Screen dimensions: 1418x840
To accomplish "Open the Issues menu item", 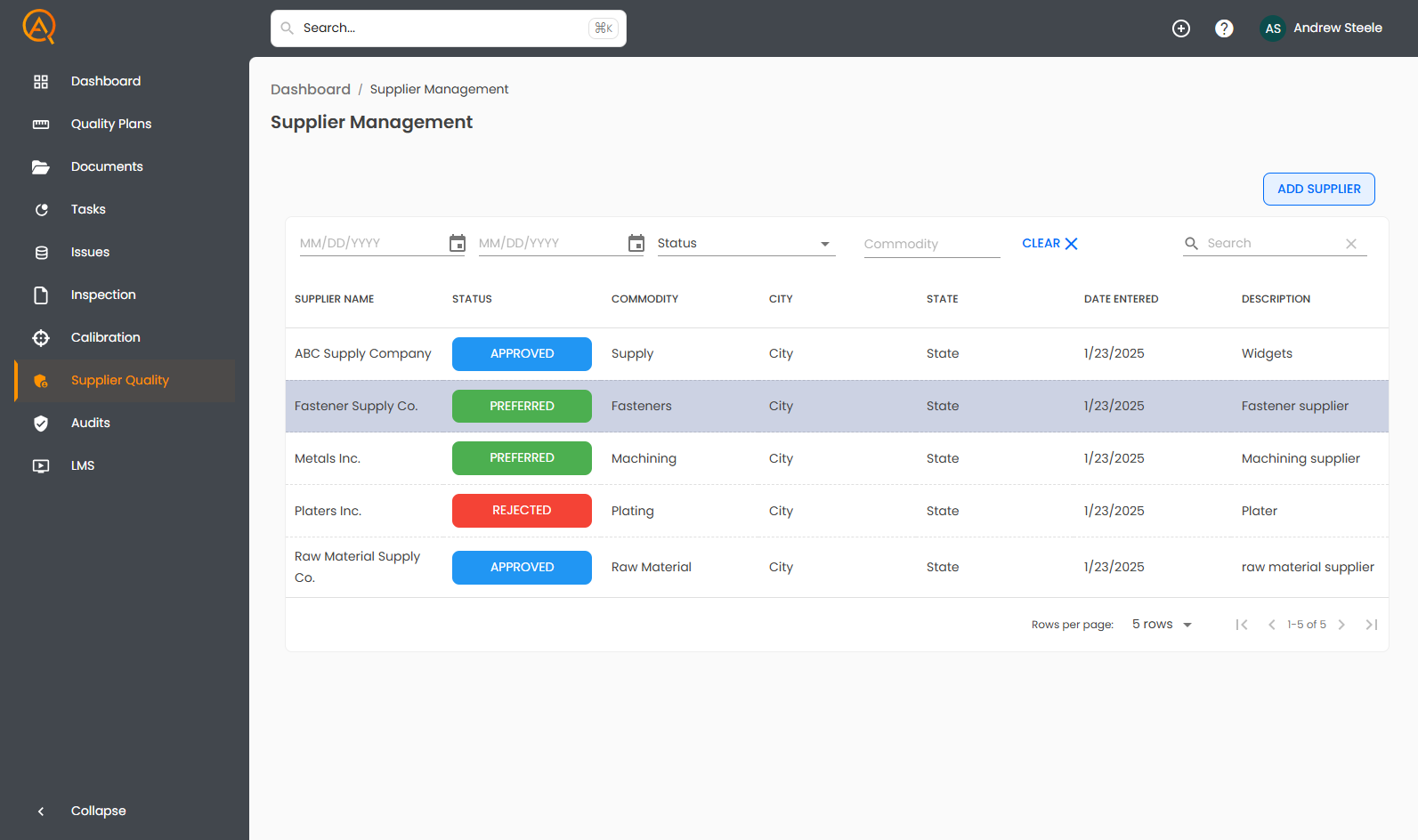I will click(125, 253).
